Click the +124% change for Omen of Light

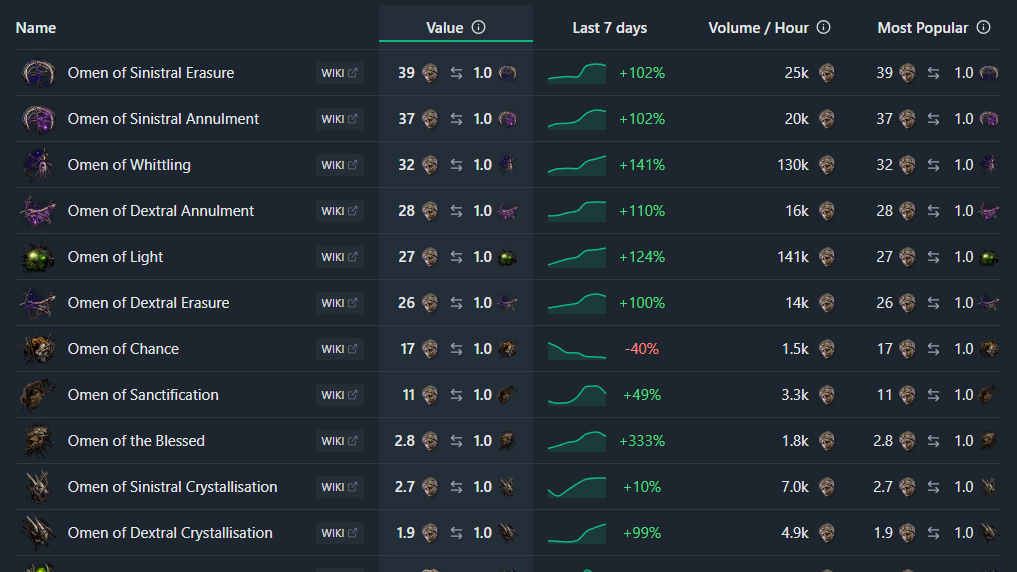coord(641,257)
